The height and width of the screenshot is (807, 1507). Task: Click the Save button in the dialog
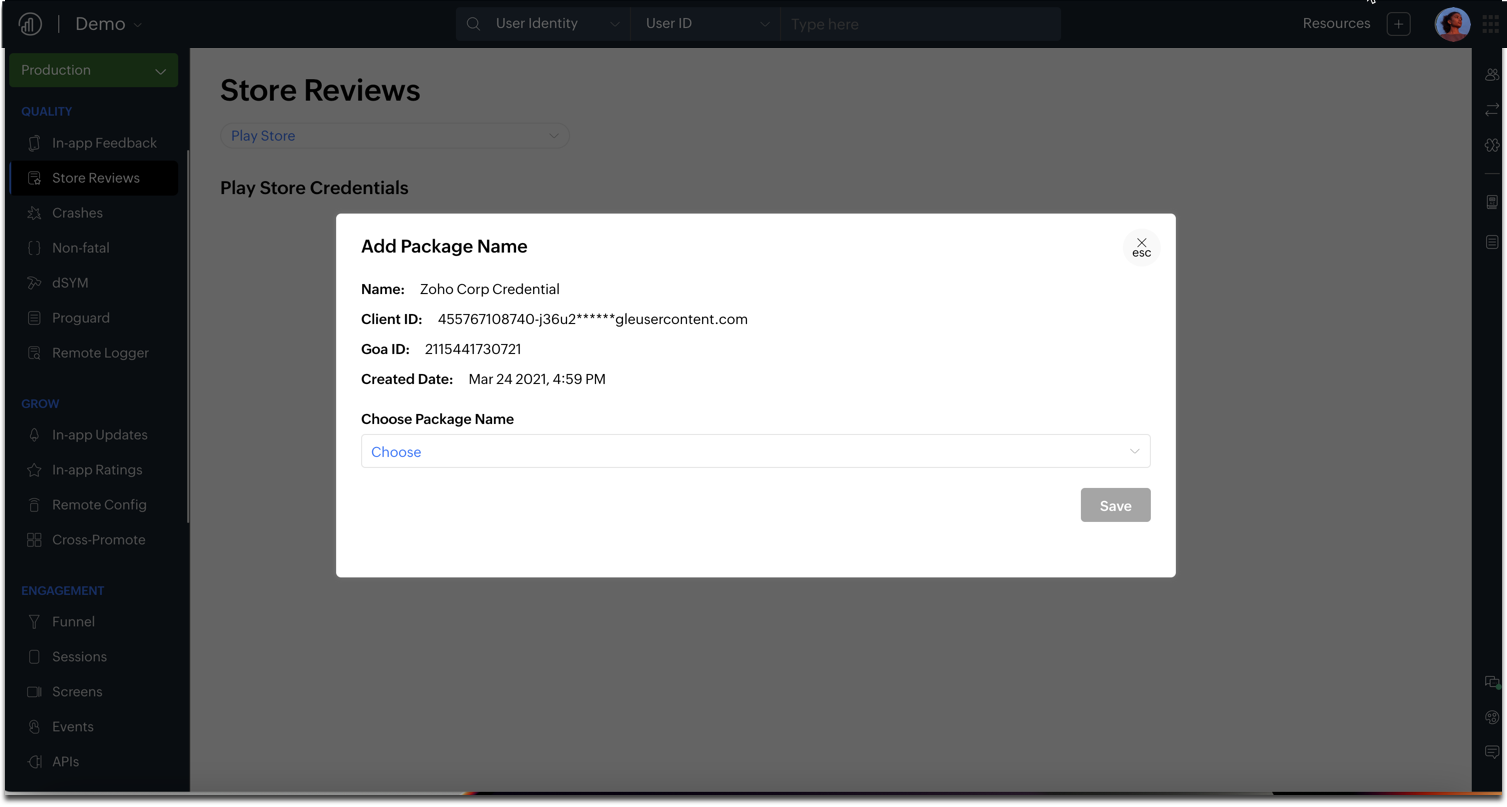point(1115,505)
